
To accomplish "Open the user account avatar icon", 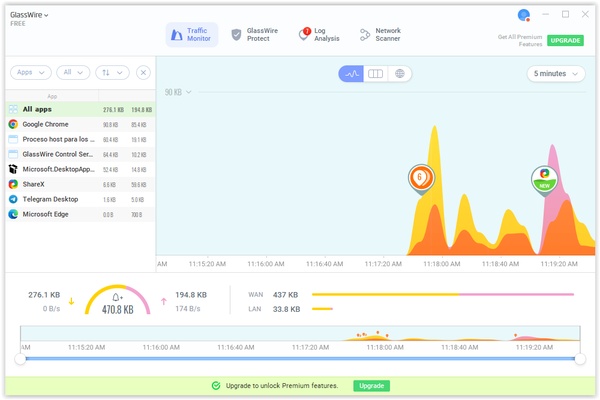I will (523, 15).
